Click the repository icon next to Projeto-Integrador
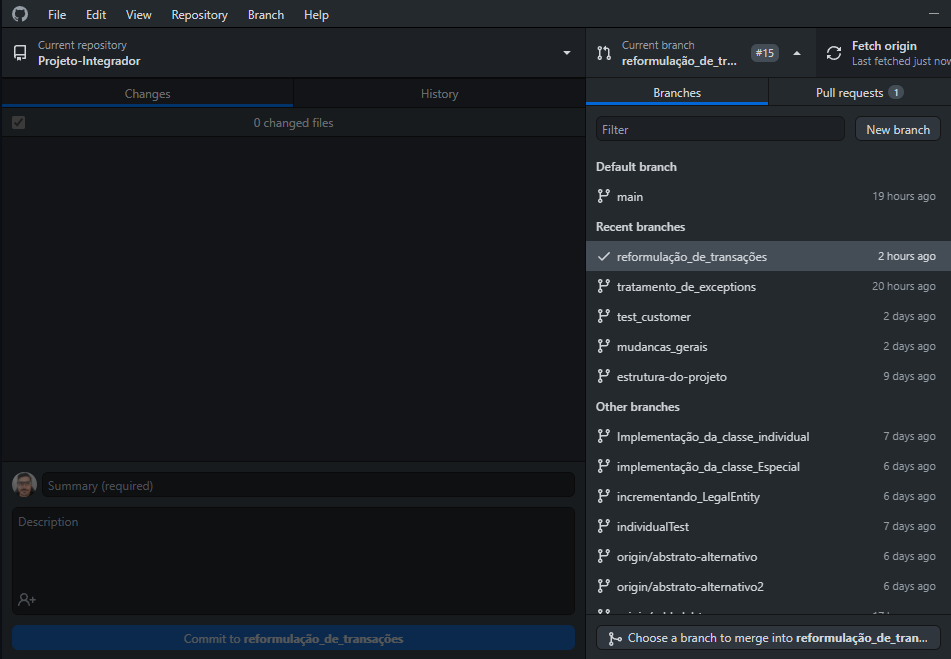The image size is (951, 659). pos(17,52)
